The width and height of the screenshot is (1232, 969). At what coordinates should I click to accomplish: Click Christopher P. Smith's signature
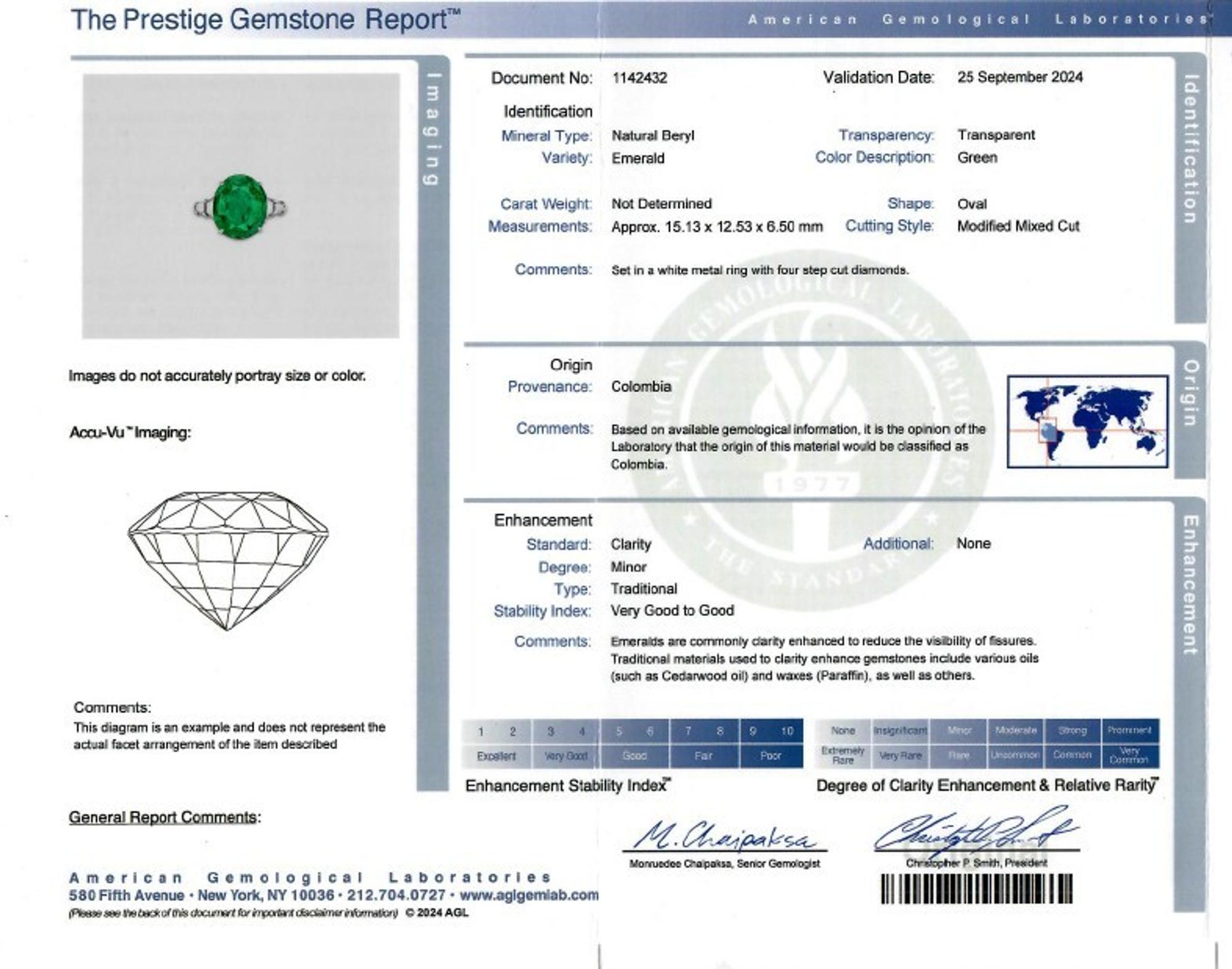click(976, 831)
